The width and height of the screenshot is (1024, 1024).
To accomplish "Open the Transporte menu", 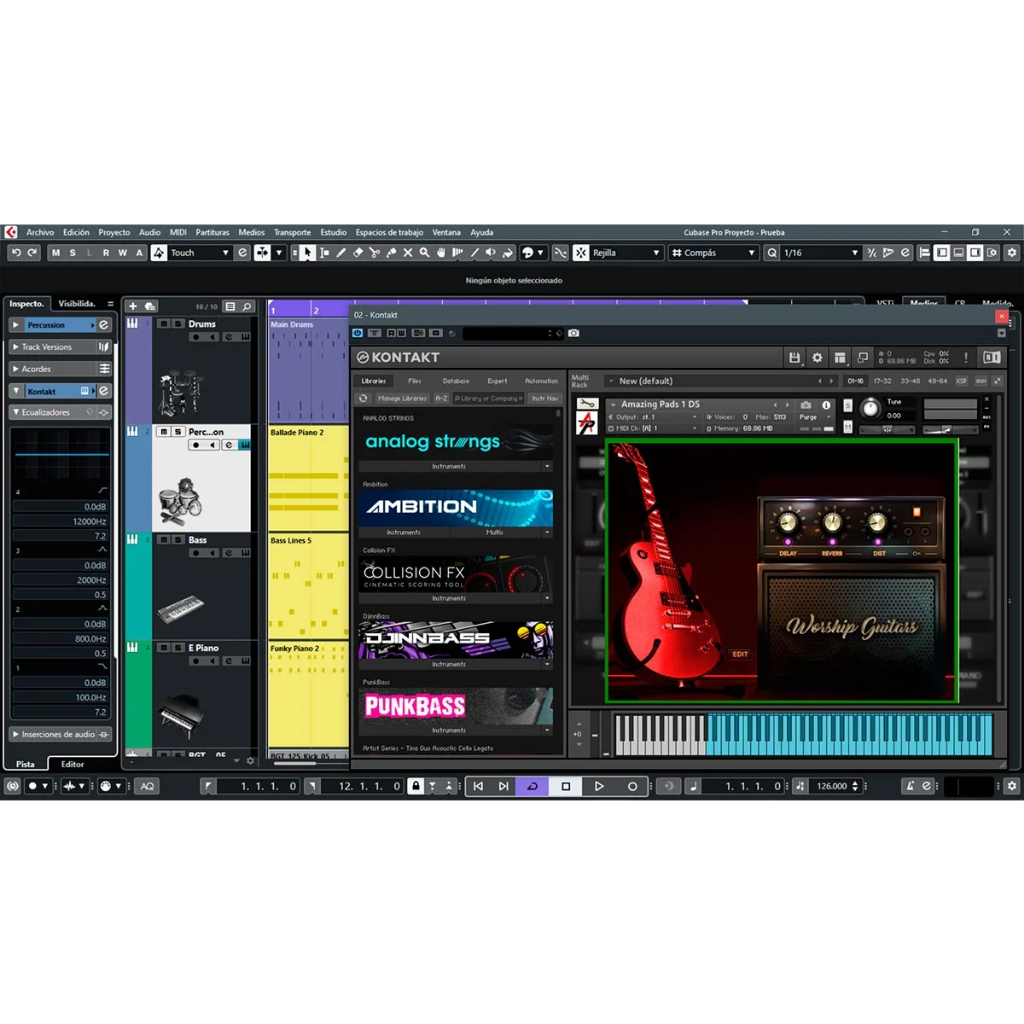I will tap(292, 232).
